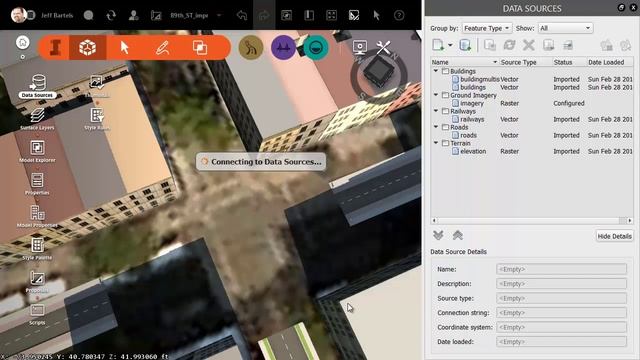Open the chat bubble icon in top bar
The height and width of the screenshot is (360, 640).
pos(88,16)
